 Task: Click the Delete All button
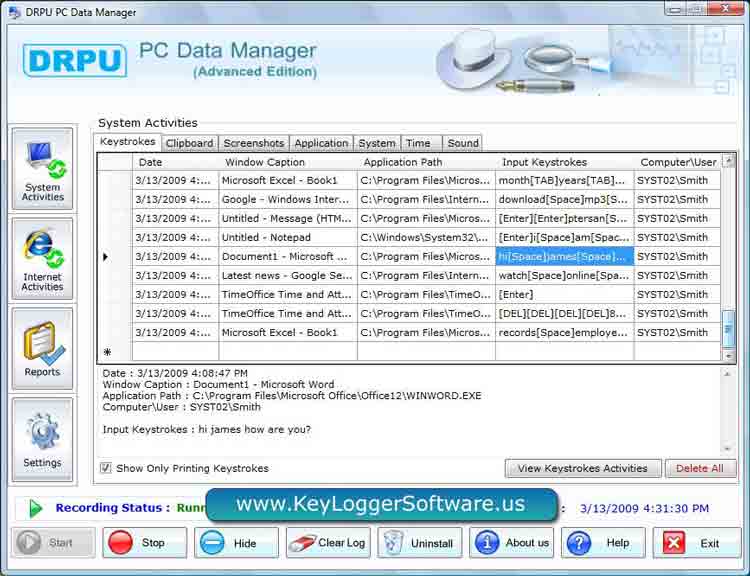700,468
